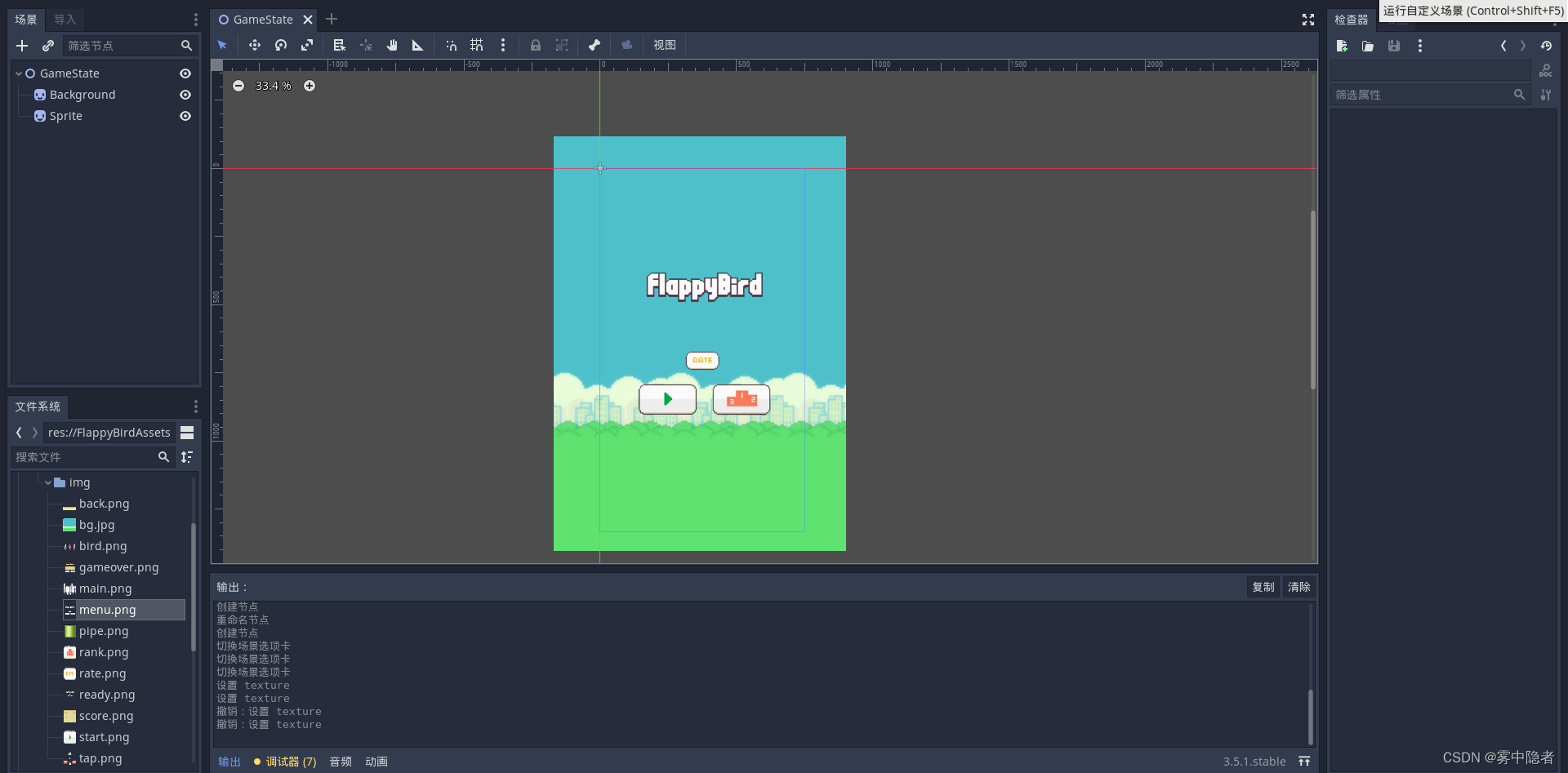The height and width of the screenshot is (773, 1568).
Task: Open skeleton bone options
Action: pyautogui.click(x=595, y=46)
